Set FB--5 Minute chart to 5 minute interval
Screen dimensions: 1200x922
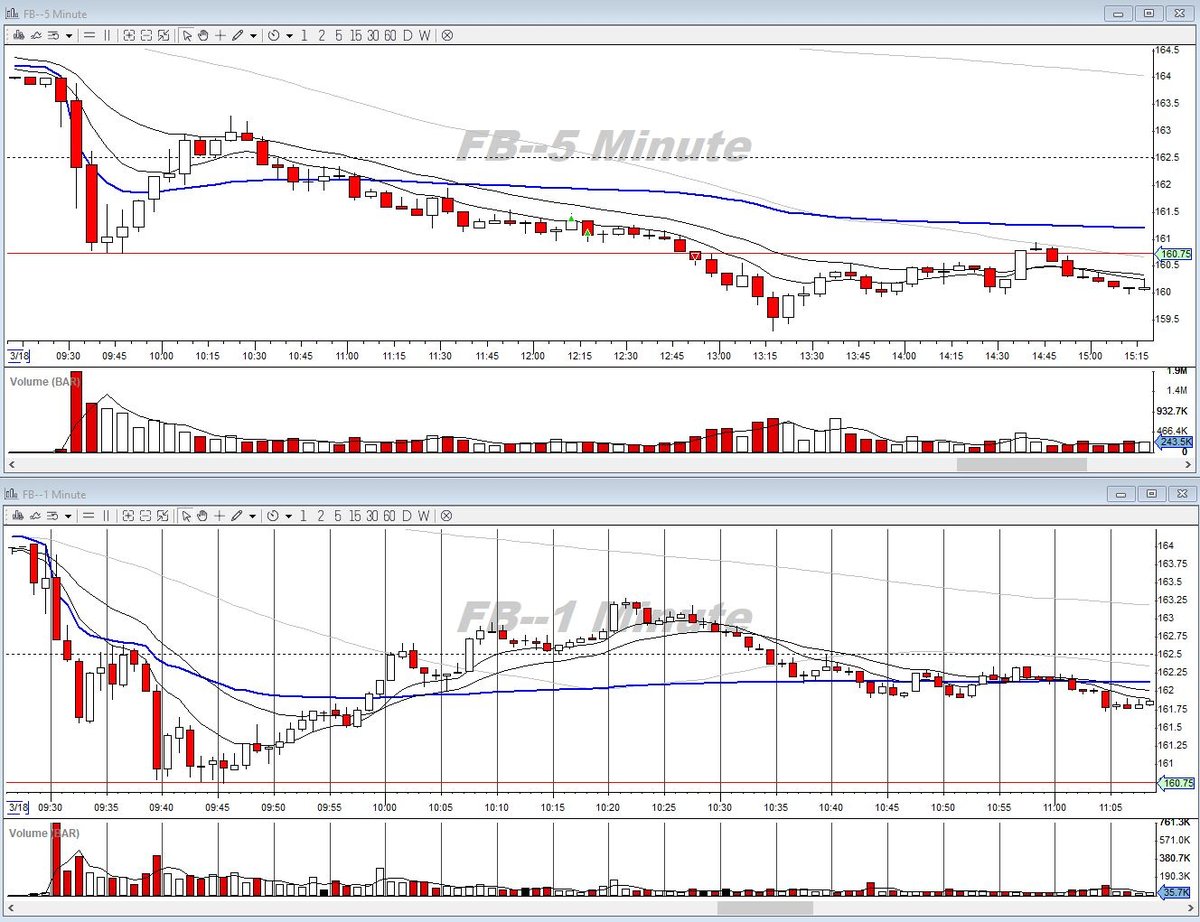click(x=338, y=35)
